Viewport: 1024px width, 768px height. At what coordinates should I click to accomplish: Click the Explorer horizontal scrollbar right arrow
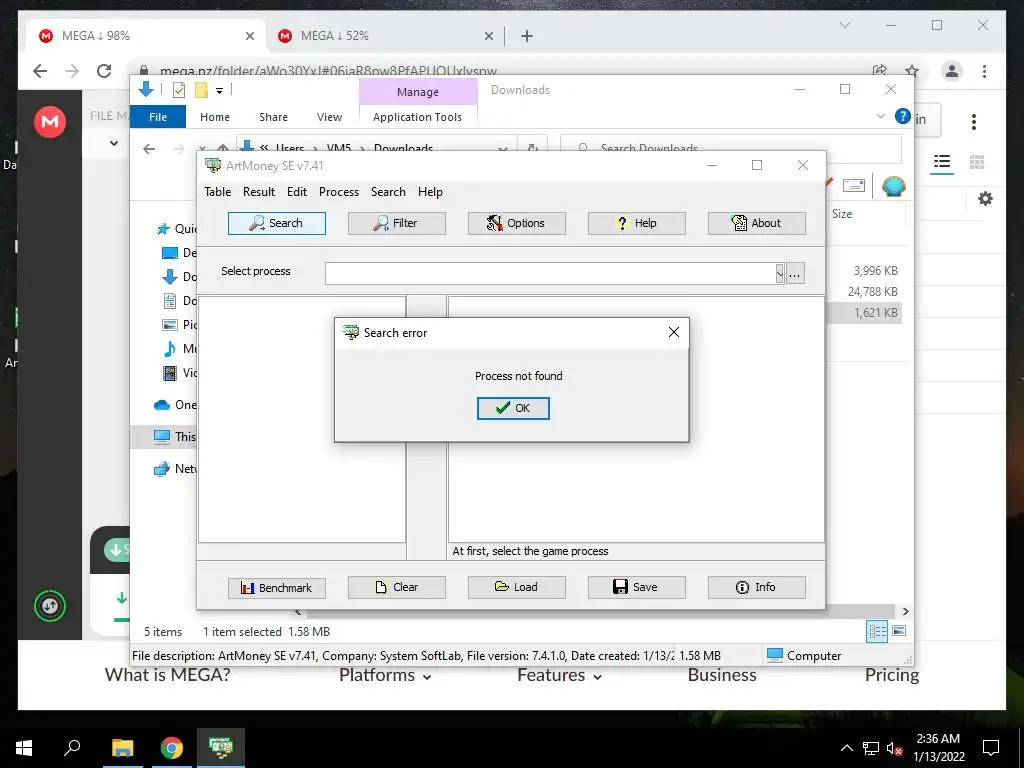tap(905, 611)
